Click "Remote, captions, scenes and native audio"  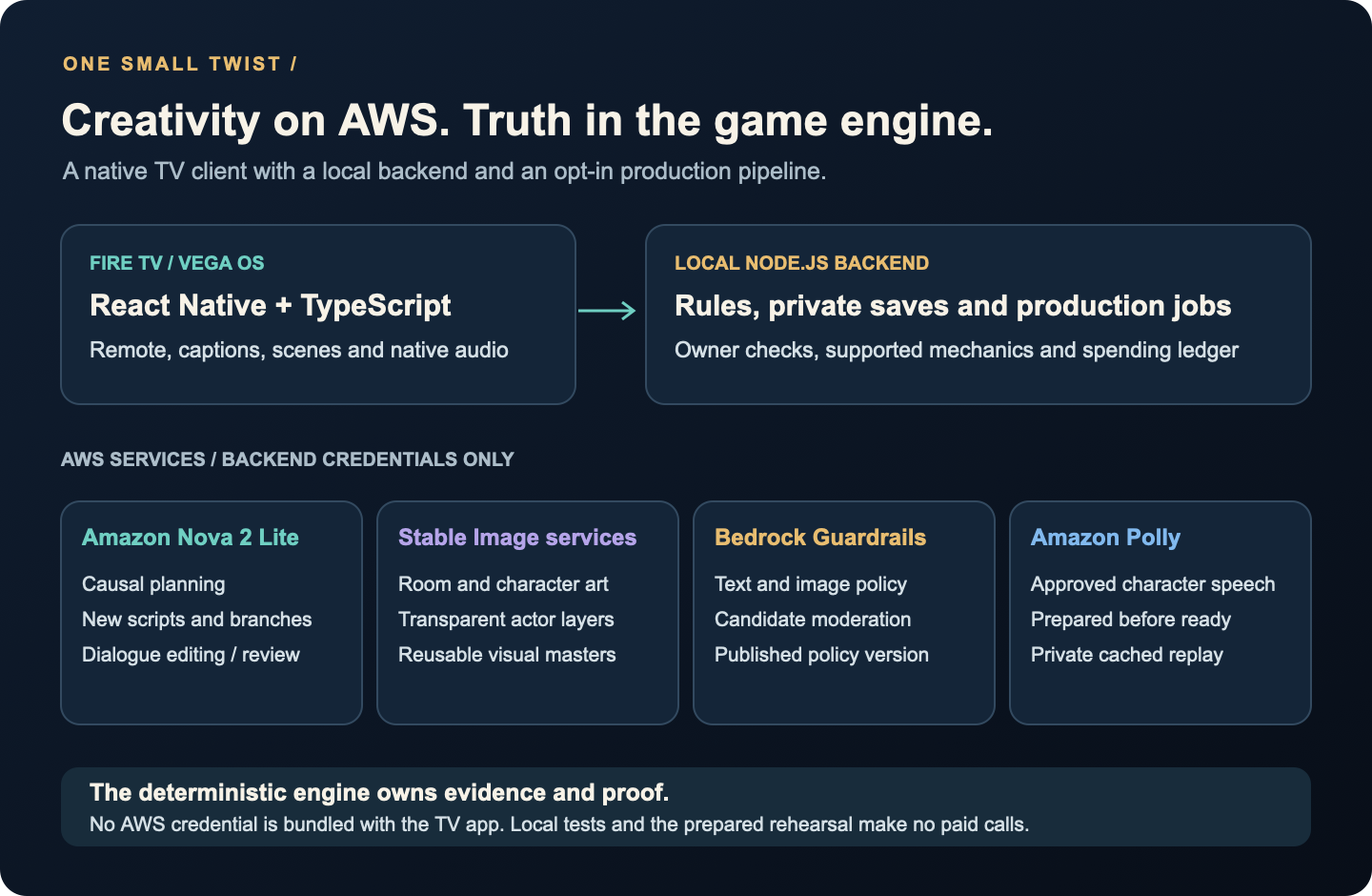tap(299, 350)
